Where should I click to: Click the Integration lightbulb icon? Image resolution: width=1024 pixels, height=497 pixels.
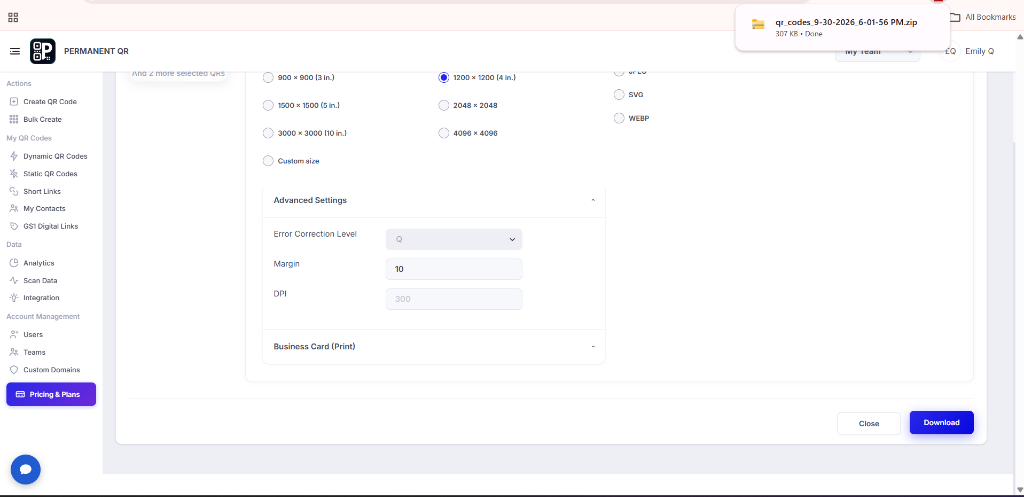[x=14, y=297]
